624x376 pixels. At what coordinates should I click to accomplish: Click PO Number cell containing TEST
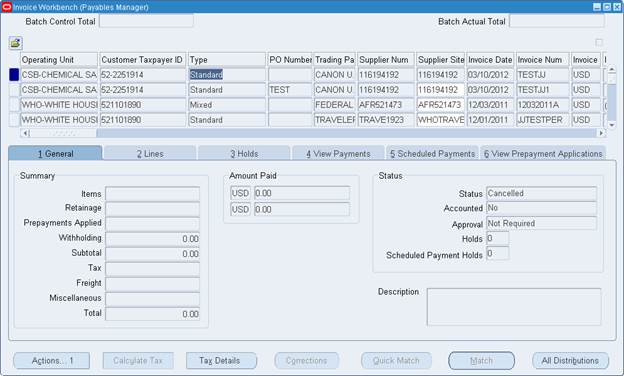click(290, 90)
